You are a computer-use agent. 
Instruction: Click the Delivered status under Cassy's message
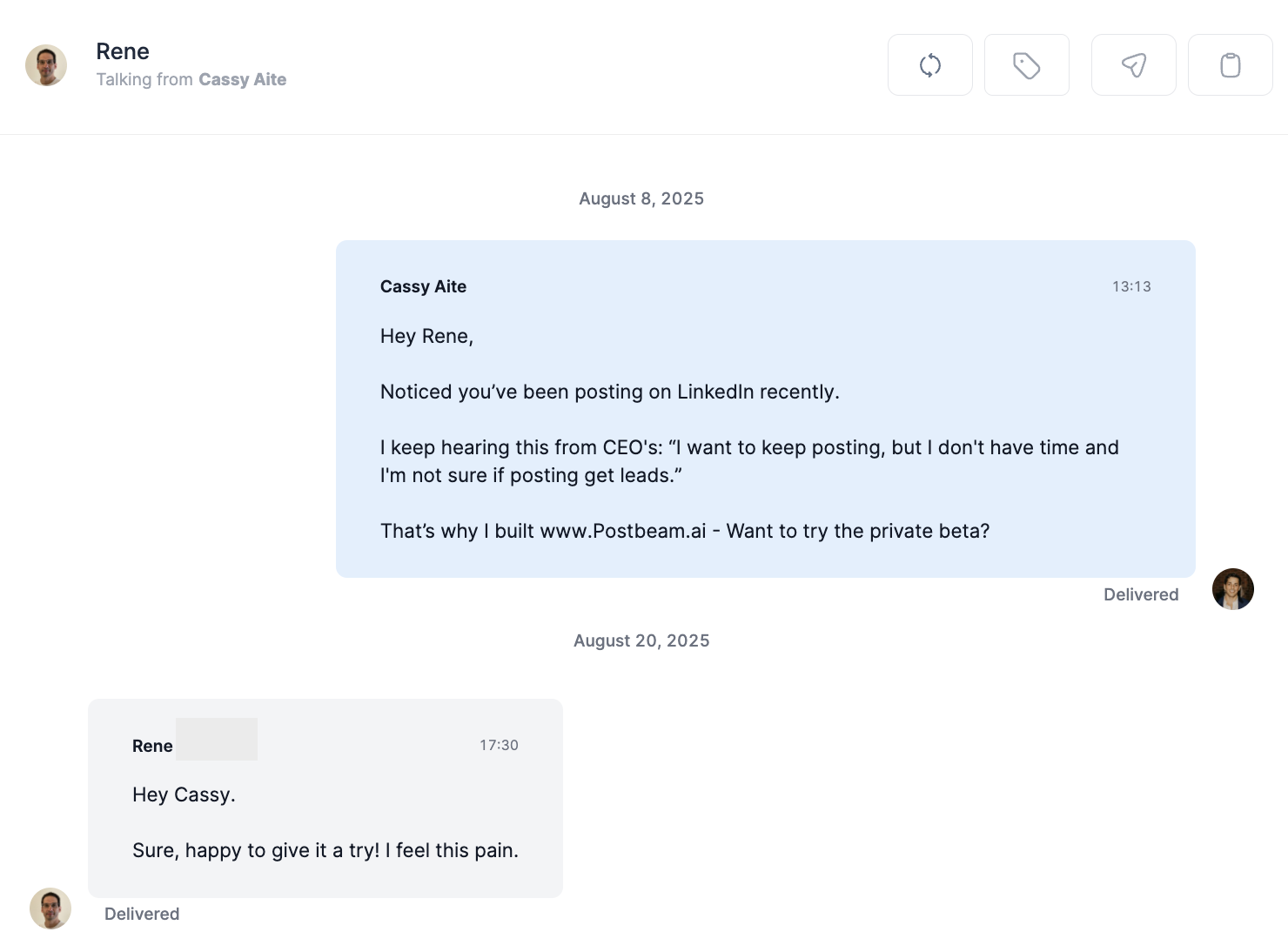tap(1140, 594)
